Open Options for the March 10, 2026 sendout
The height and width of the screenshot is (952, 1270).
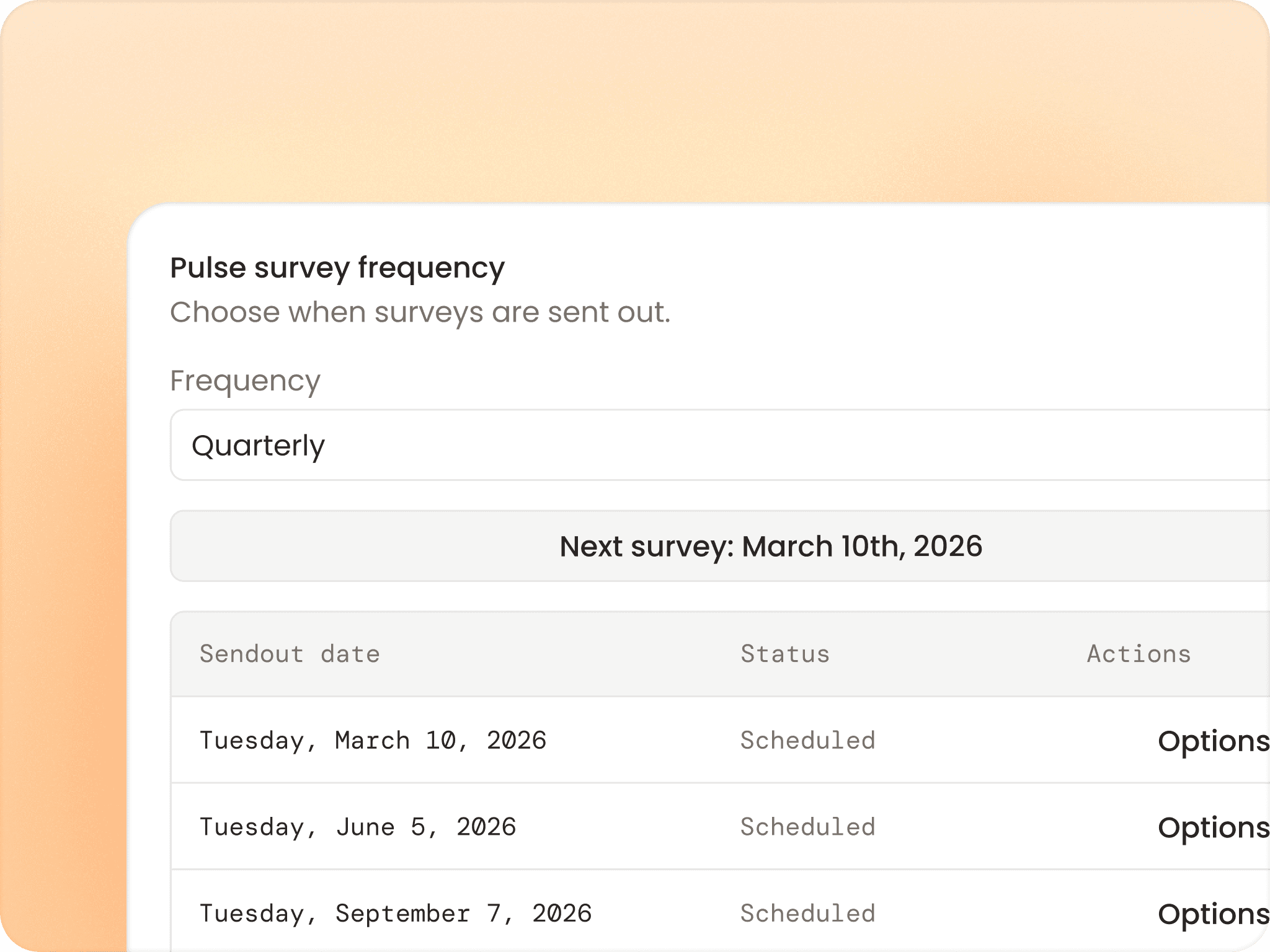click(x=1213, y=741)
